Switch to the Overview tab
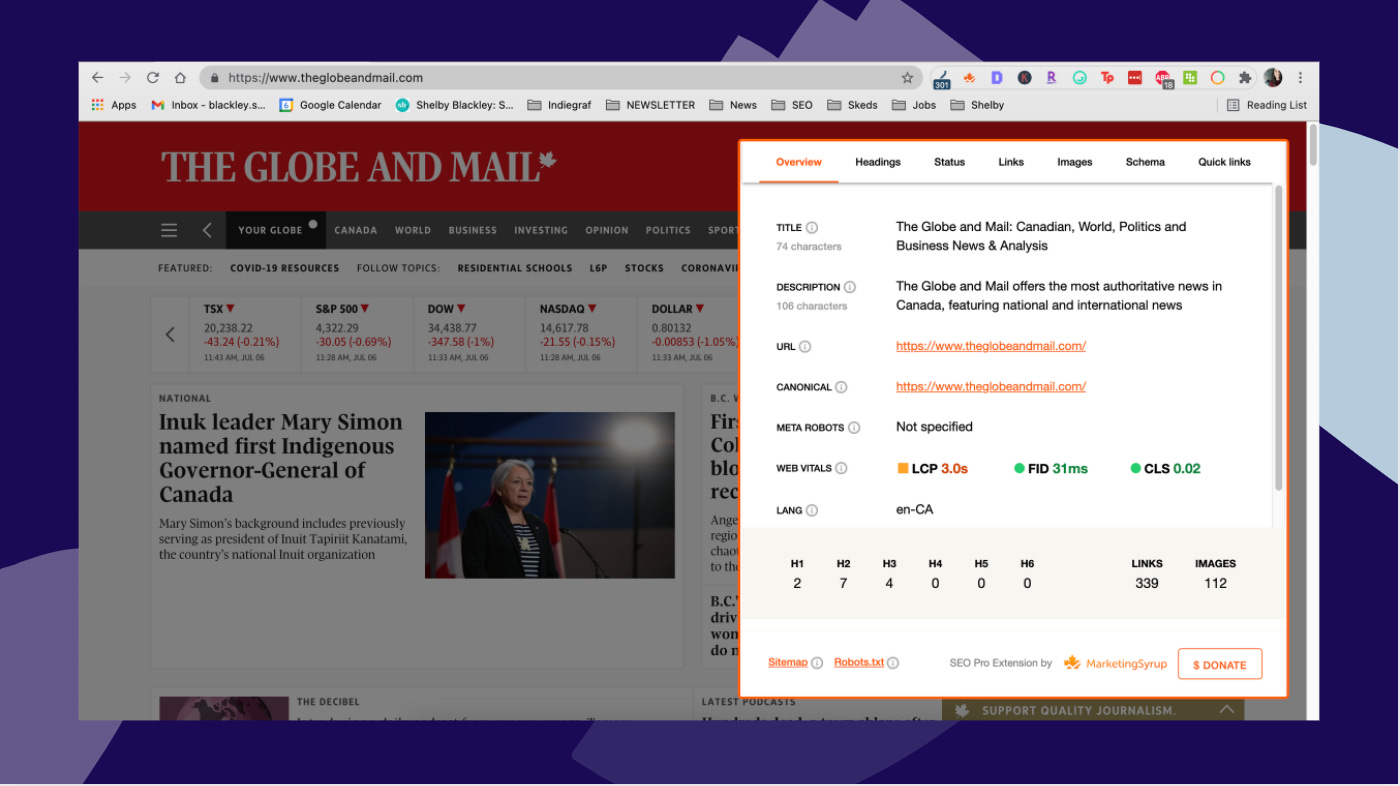Screen dimensions: 1400x786 (x=799, y=162)
